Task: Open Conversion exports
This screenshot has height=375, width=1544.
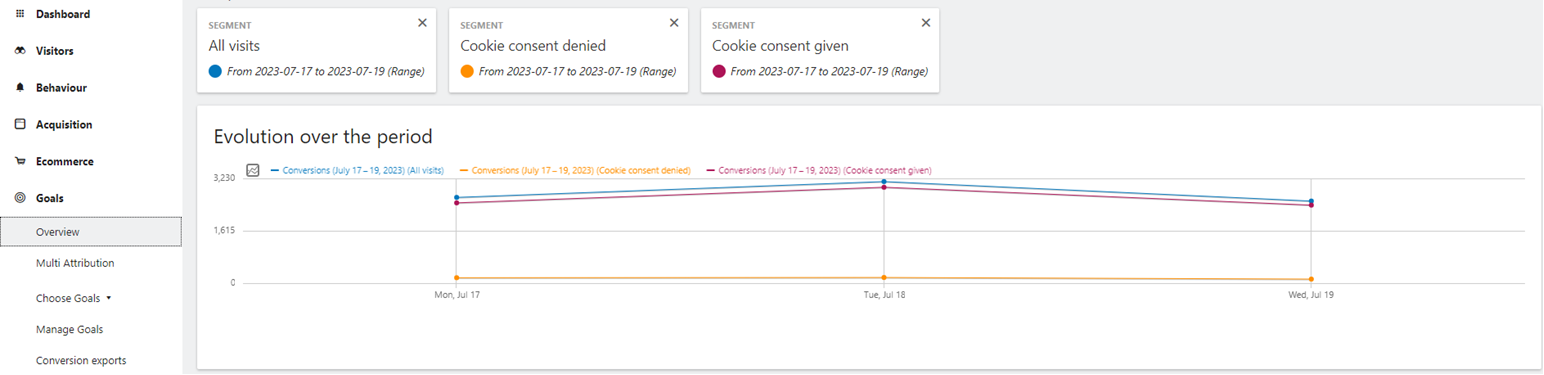Action: [81, 361]
